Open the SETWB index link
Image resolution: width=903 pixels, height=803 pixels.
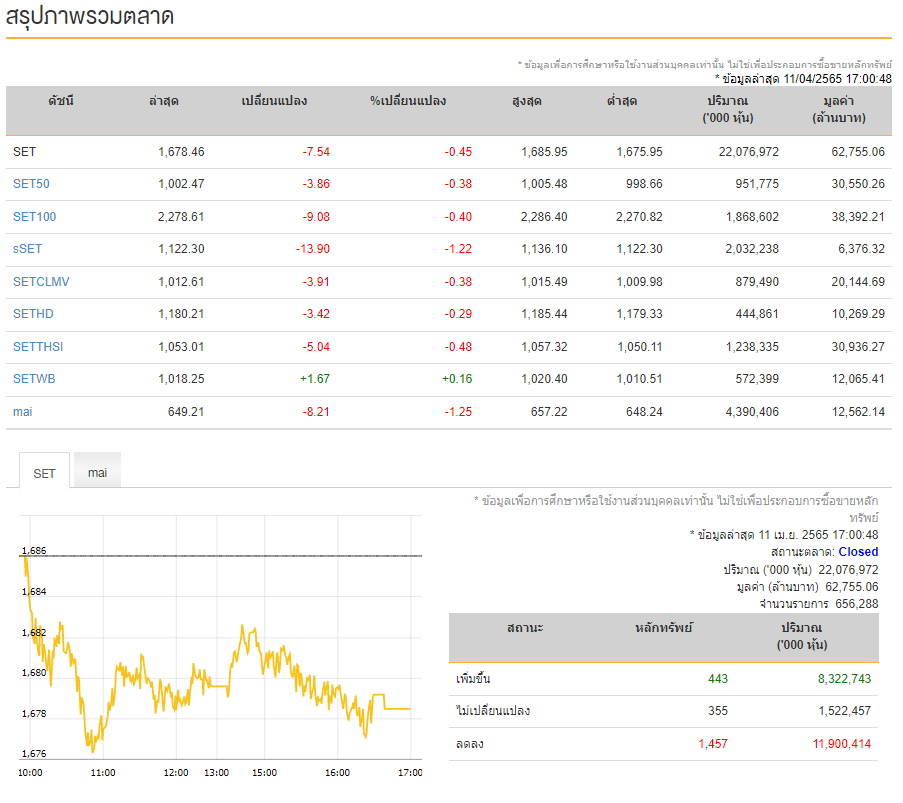(34, 379)
